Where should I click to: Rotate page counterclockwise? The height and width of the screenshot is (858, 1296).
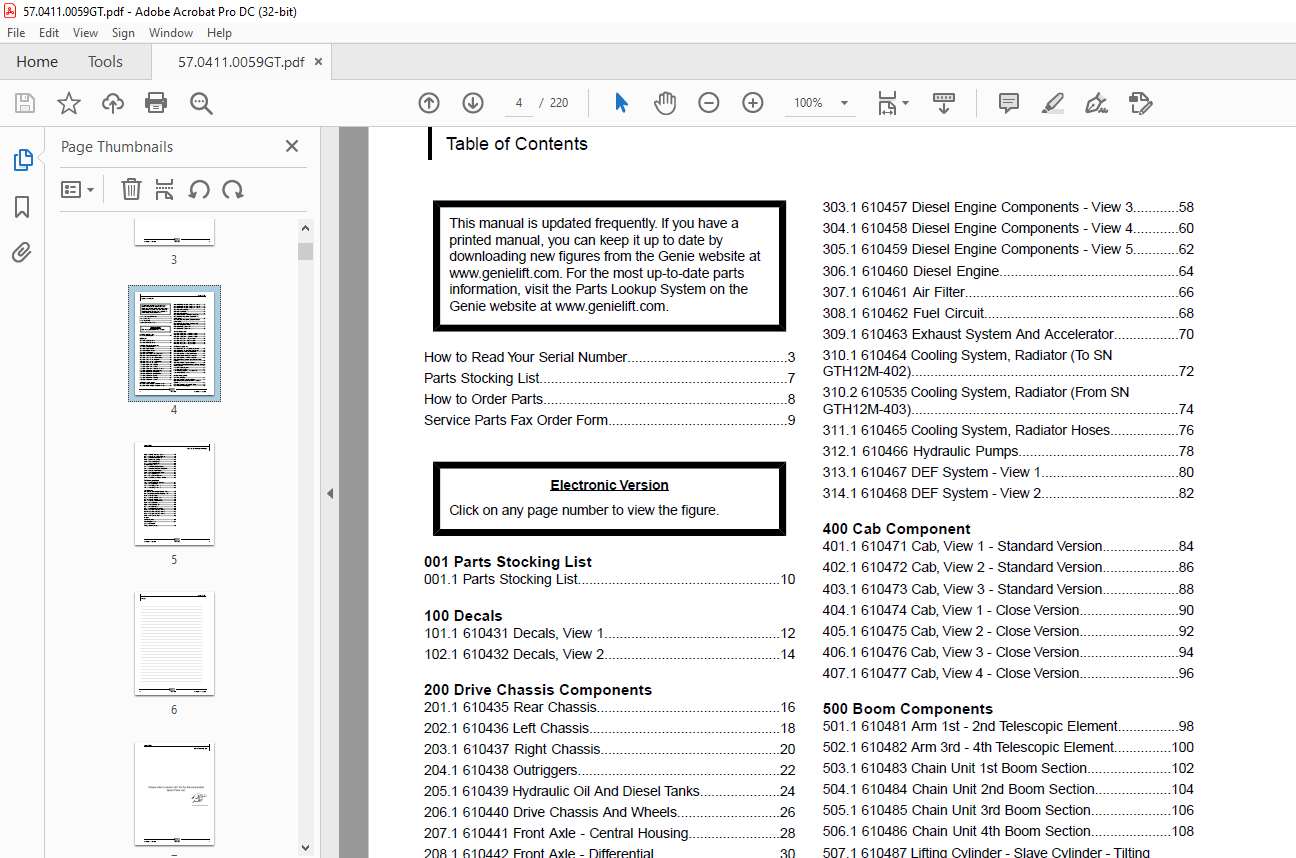coord(199,189)
